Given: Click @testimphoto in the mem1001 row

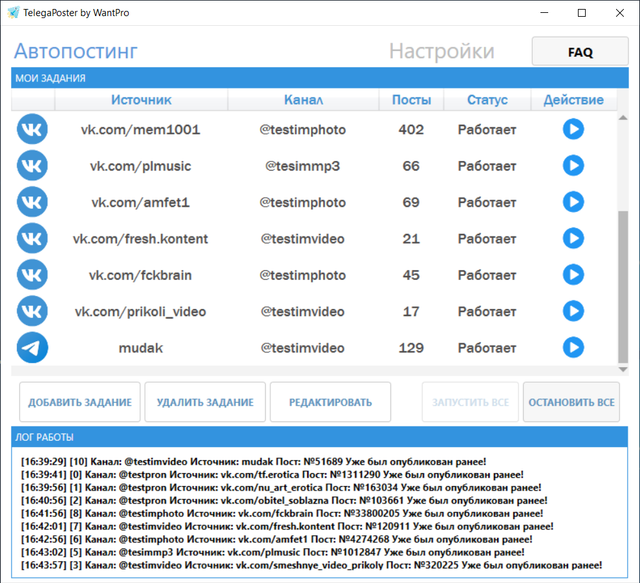Looking at the screenshot, I should click(302, 130).
